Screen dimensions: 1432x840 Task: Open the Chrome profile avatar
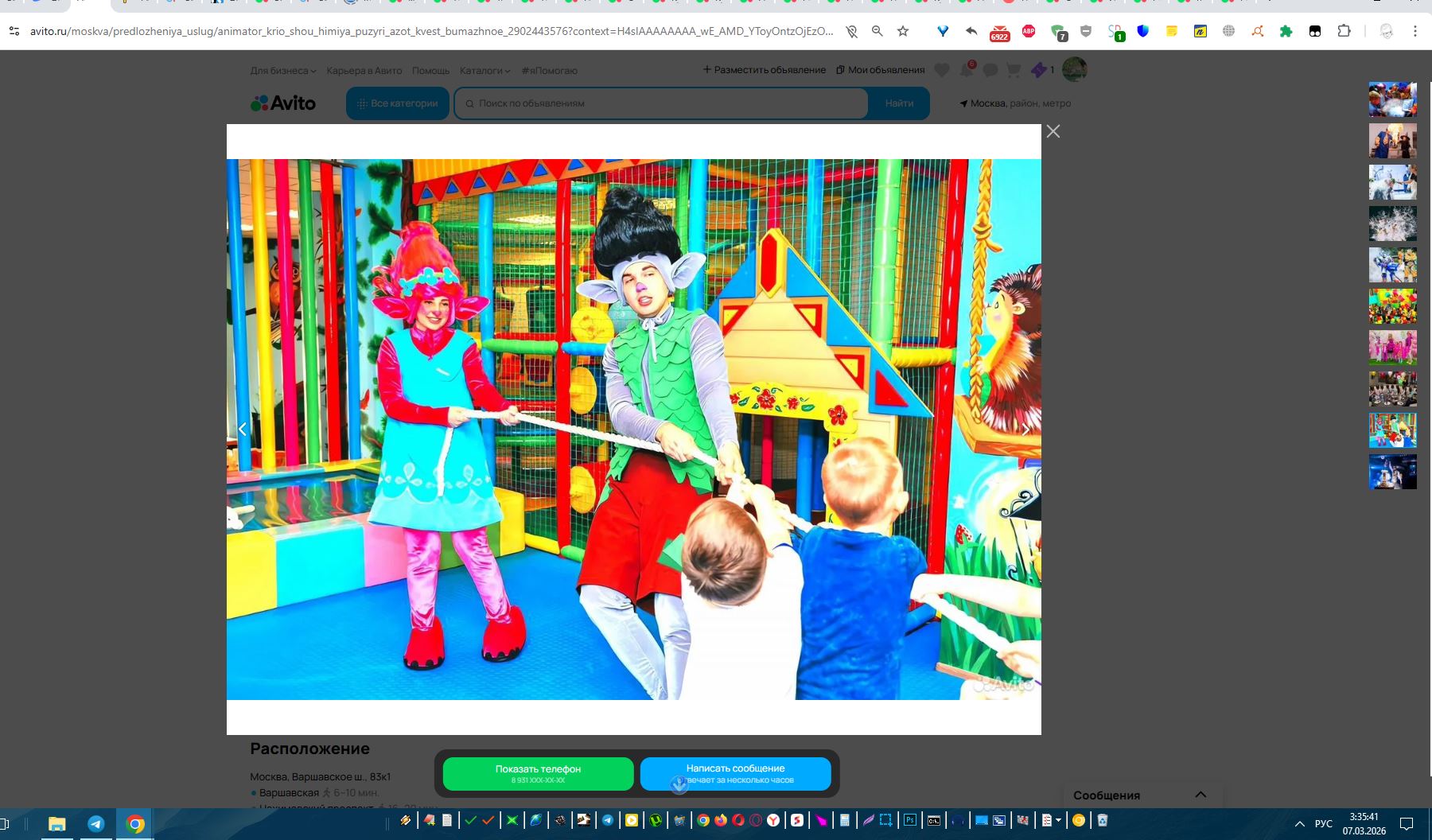click(1387, 31)
